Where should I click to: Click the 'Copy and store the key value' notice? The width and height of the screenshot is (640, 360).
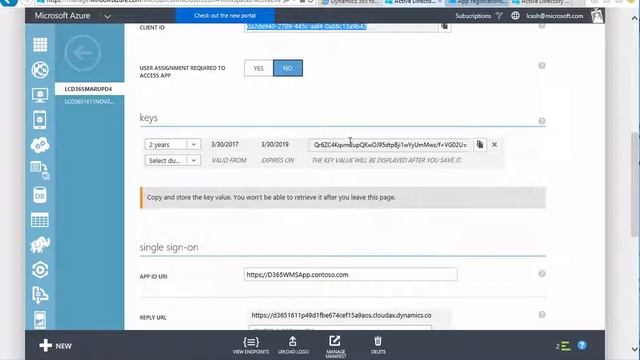point(343,198)
